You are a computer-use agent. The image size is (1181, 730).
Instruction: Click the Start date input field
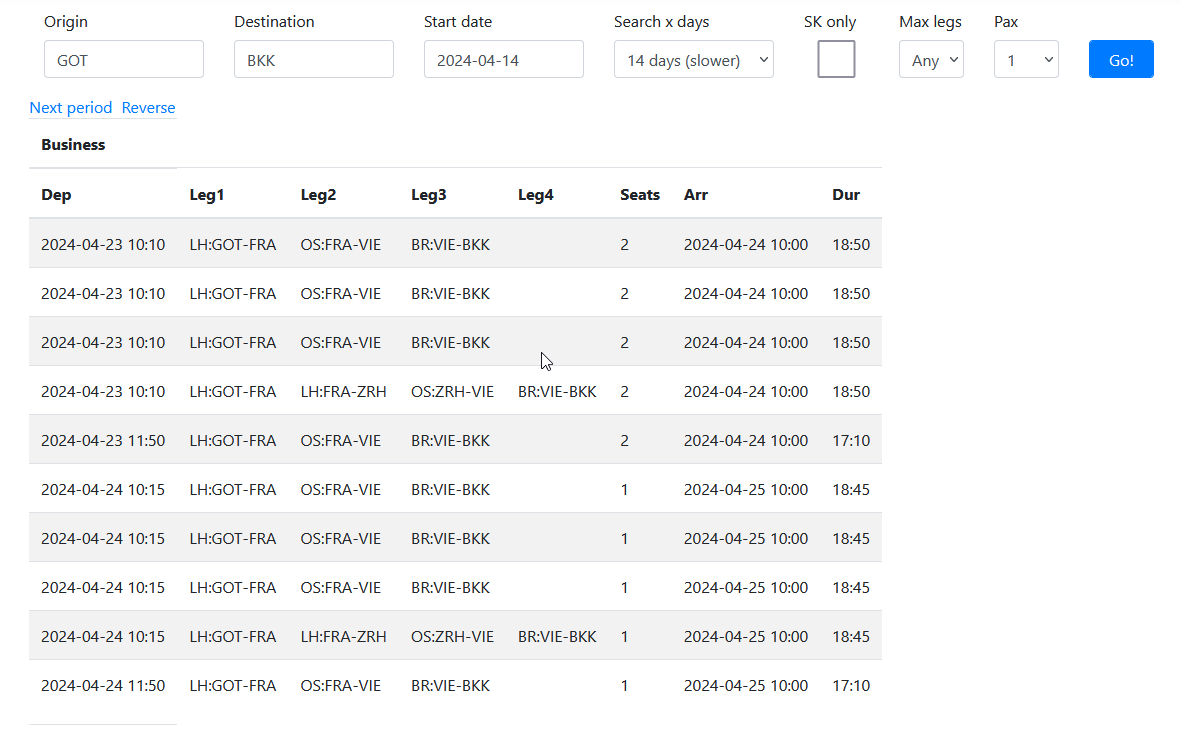(503, 59)
